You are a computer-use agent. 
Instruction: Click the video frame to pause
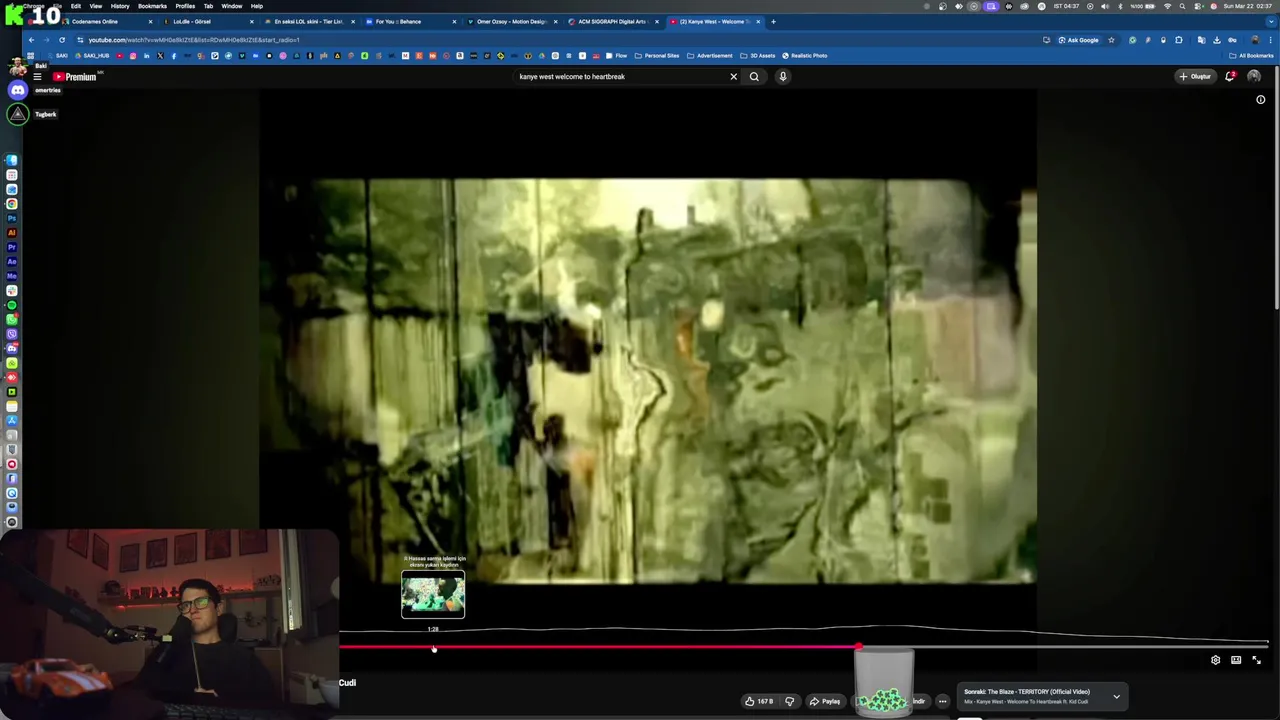(x=648, y=380)
